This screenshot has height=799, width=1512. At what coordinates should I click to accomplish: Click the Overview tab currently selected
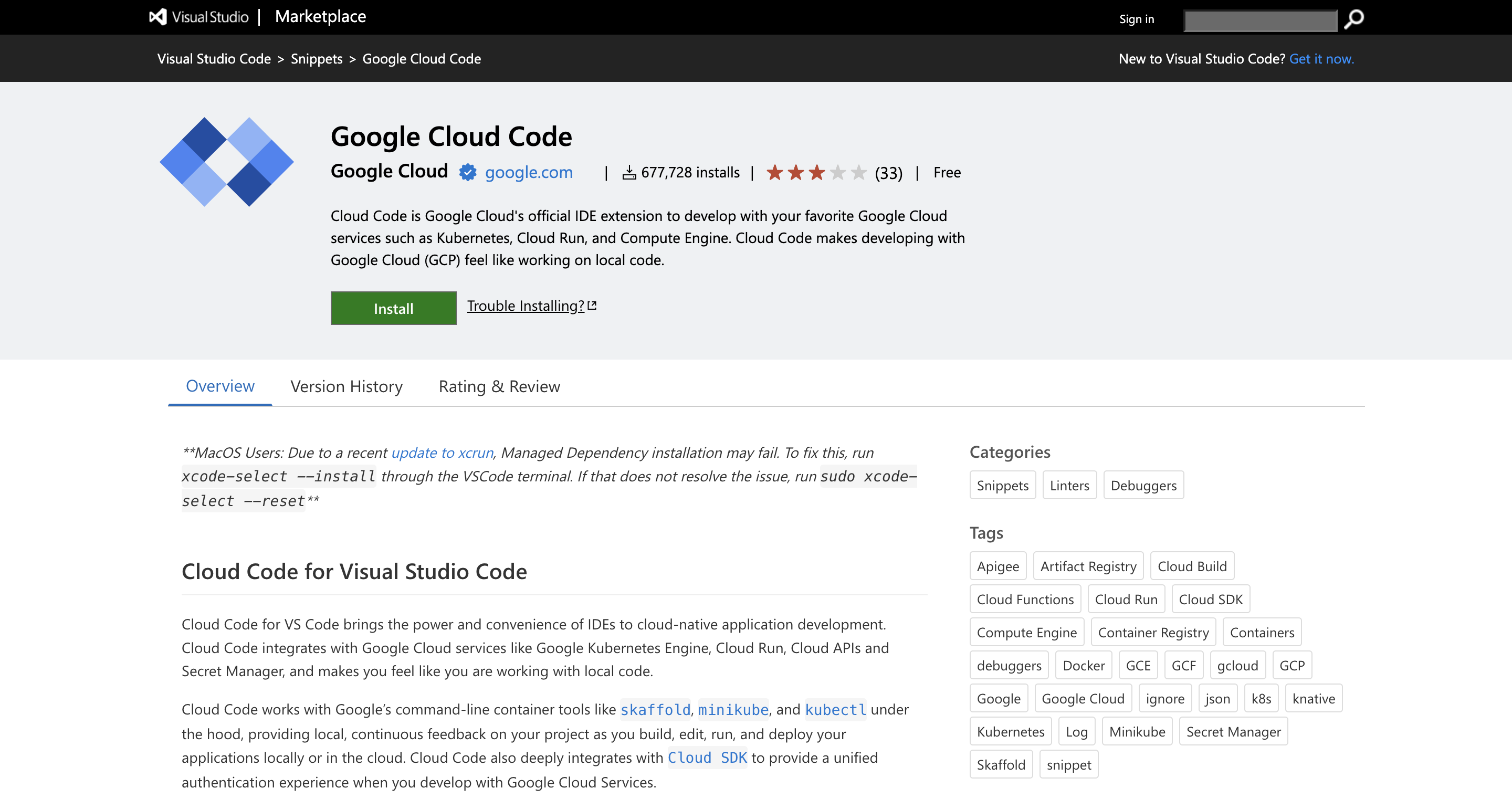[219, 385]
